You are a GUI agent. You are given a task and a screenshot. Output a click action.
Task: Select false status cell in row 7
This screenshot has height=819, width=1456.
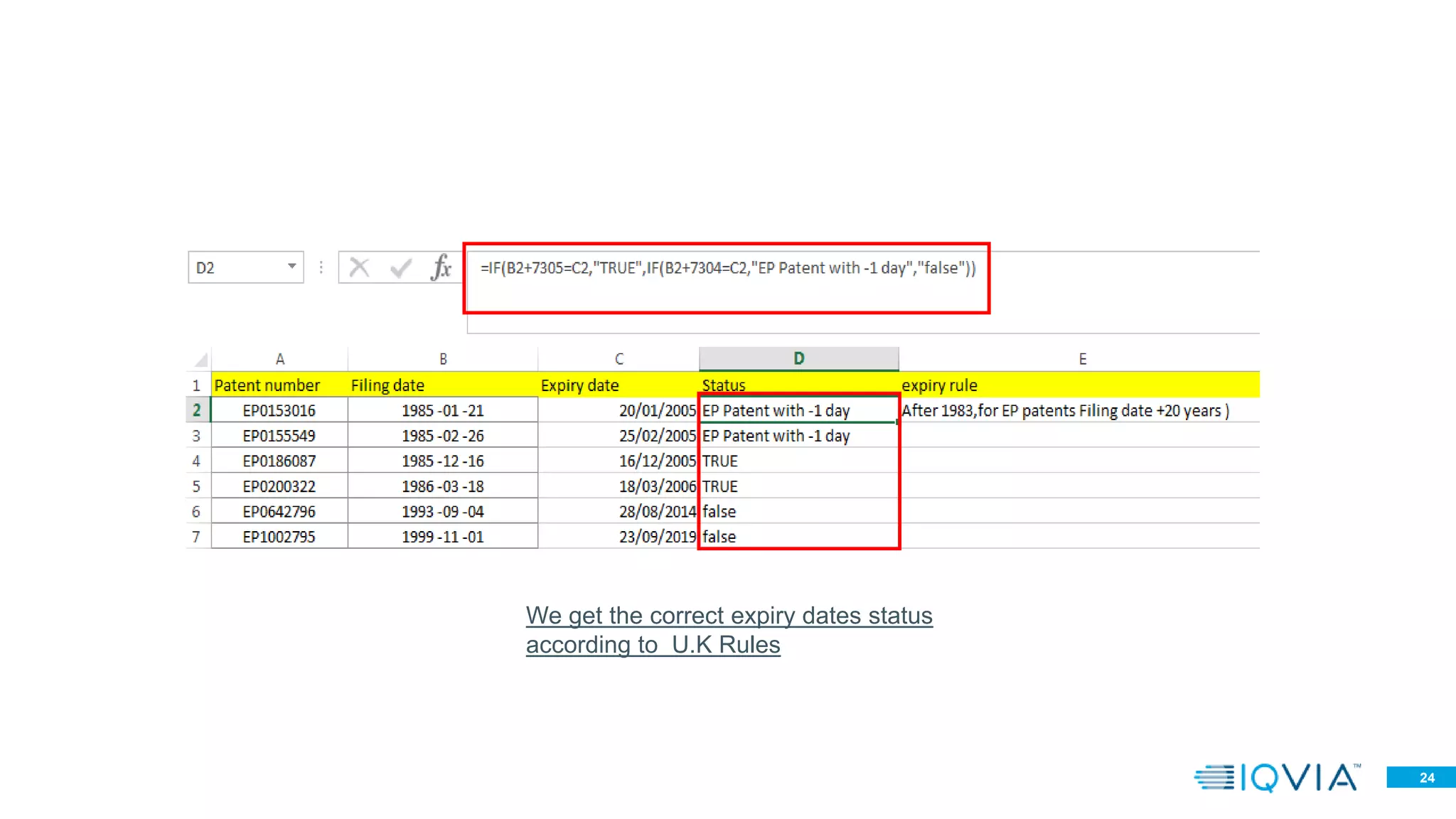click(799, 537)
